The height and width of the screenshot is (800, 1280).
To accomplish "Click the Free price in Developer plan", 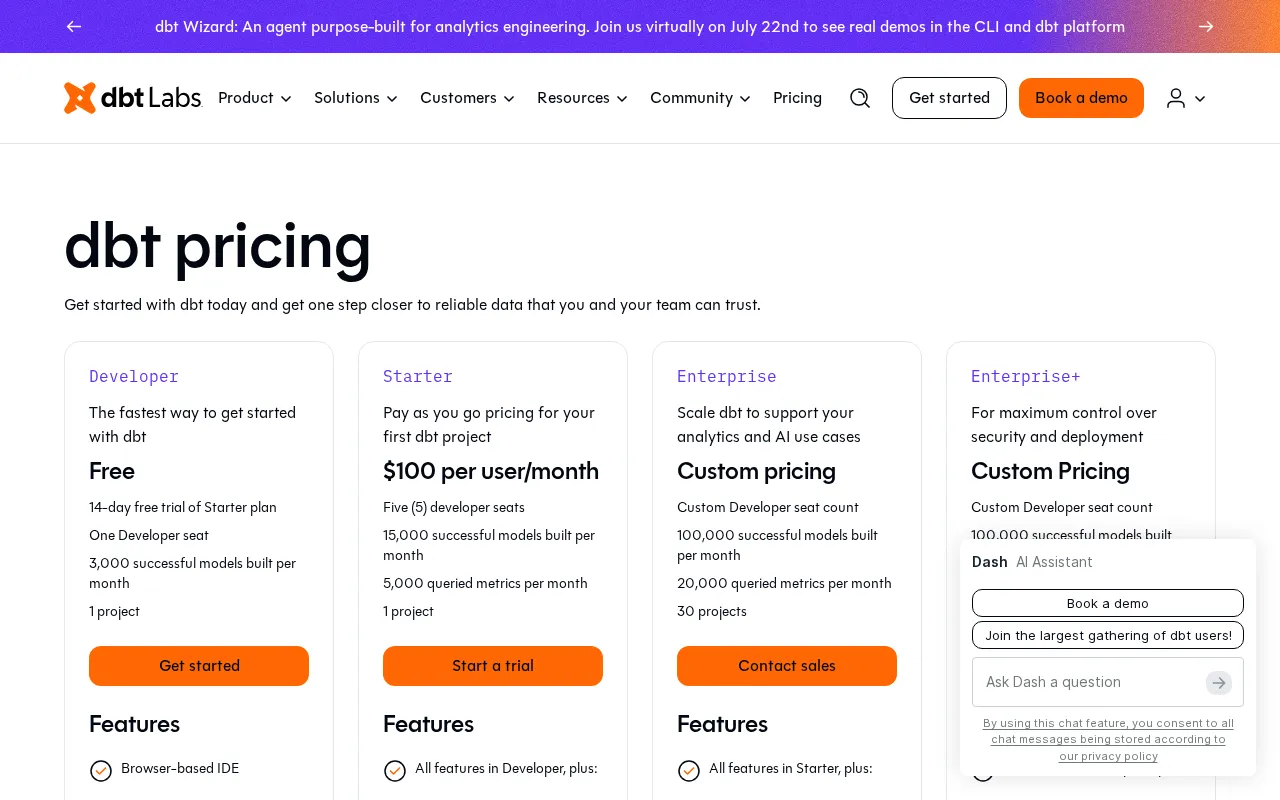I will pos(112,471).
